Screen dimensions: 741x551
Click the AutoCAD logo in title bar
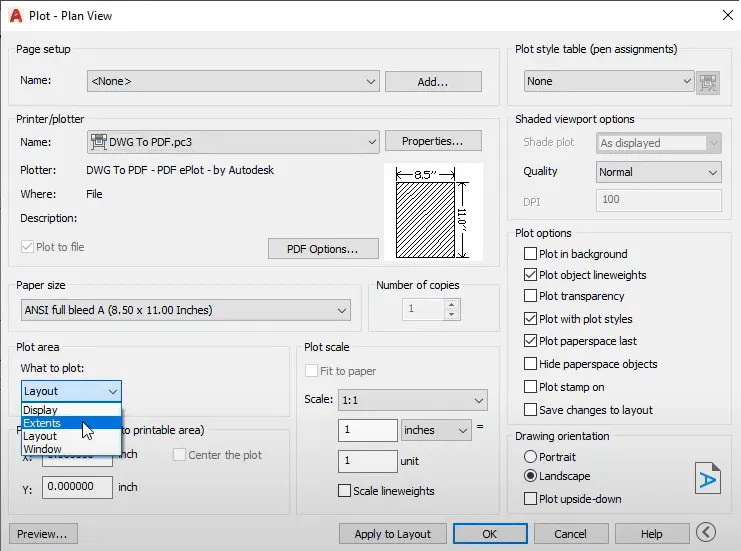click(16, 16)
